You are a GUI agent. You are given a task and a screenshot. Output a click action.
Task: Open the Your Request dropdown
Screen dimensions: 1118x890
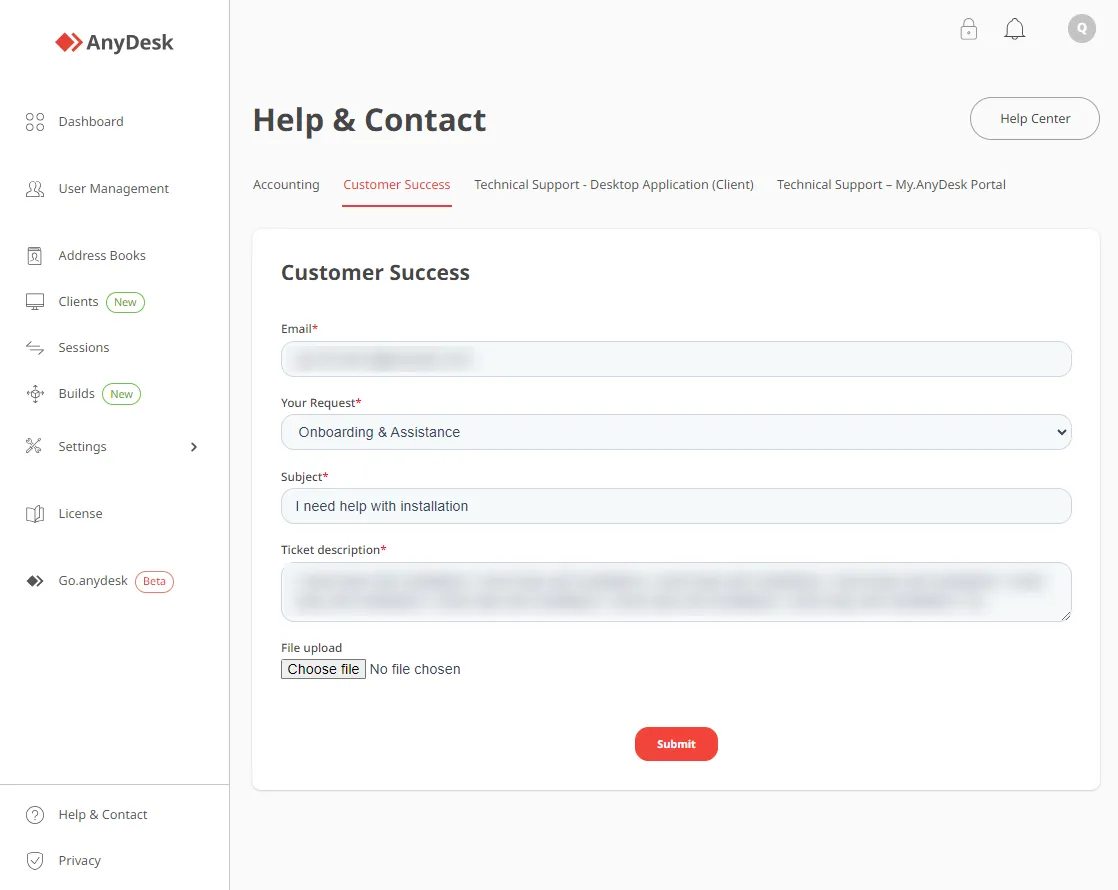coord(676,432)
